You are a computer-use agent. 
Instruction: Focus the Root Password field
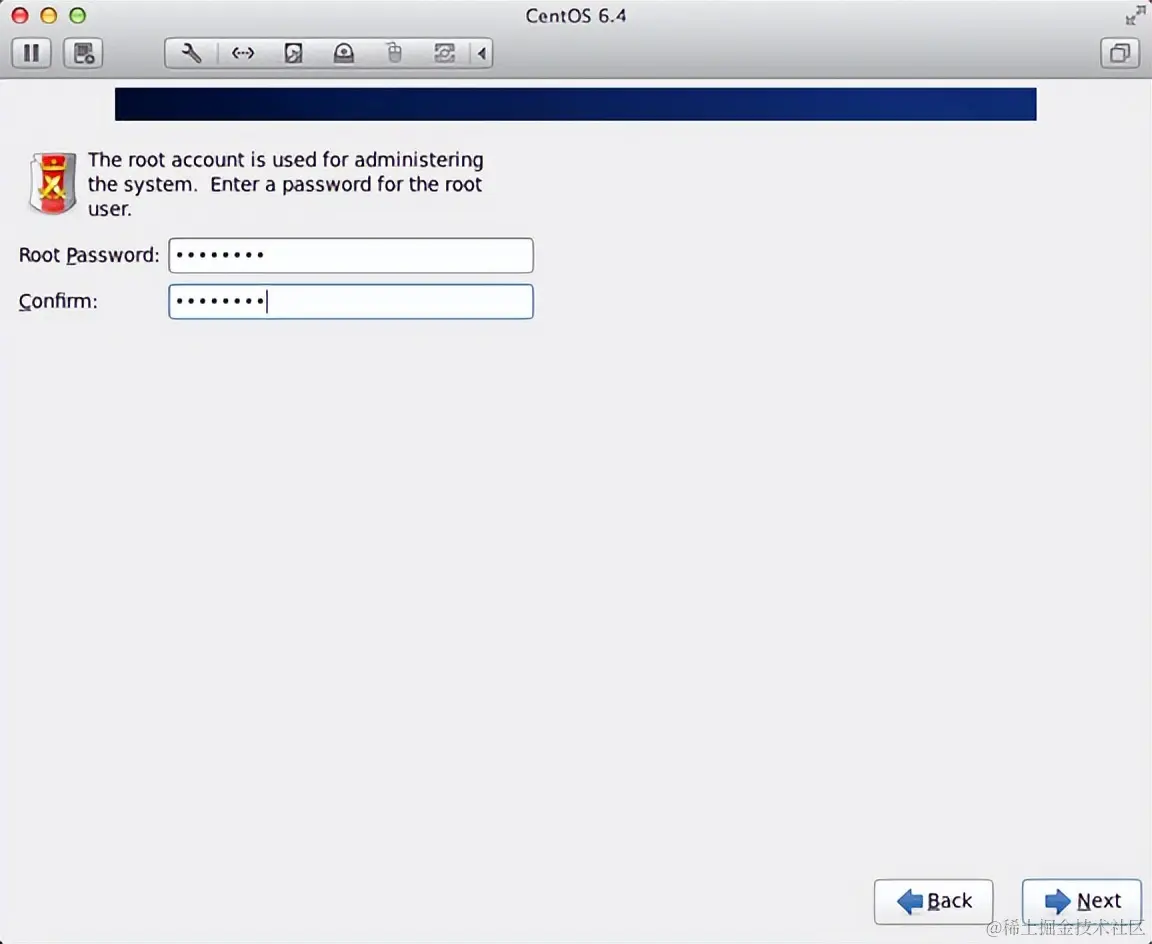(351, 256)
